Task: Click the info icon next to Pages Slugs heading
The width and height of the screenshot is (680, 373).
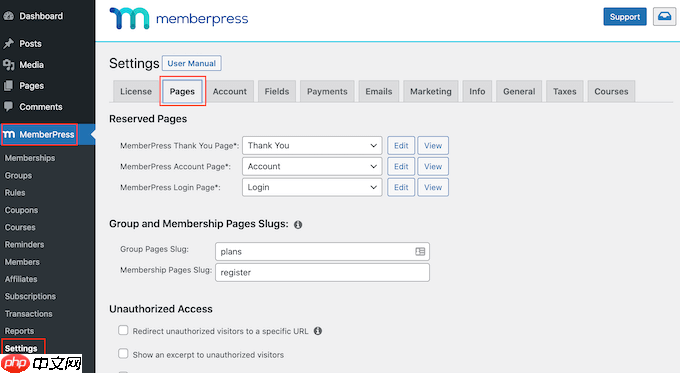Action: click(298, 225)
